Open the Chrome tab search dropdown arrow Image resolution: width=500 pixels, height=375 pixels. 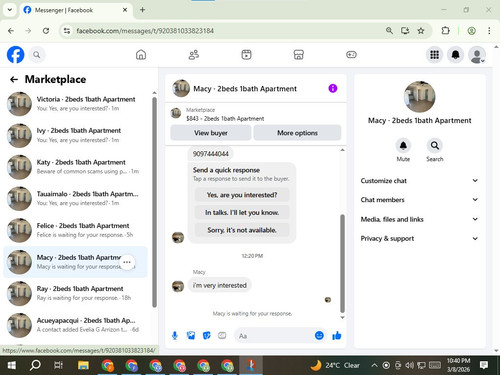(10, 10)
